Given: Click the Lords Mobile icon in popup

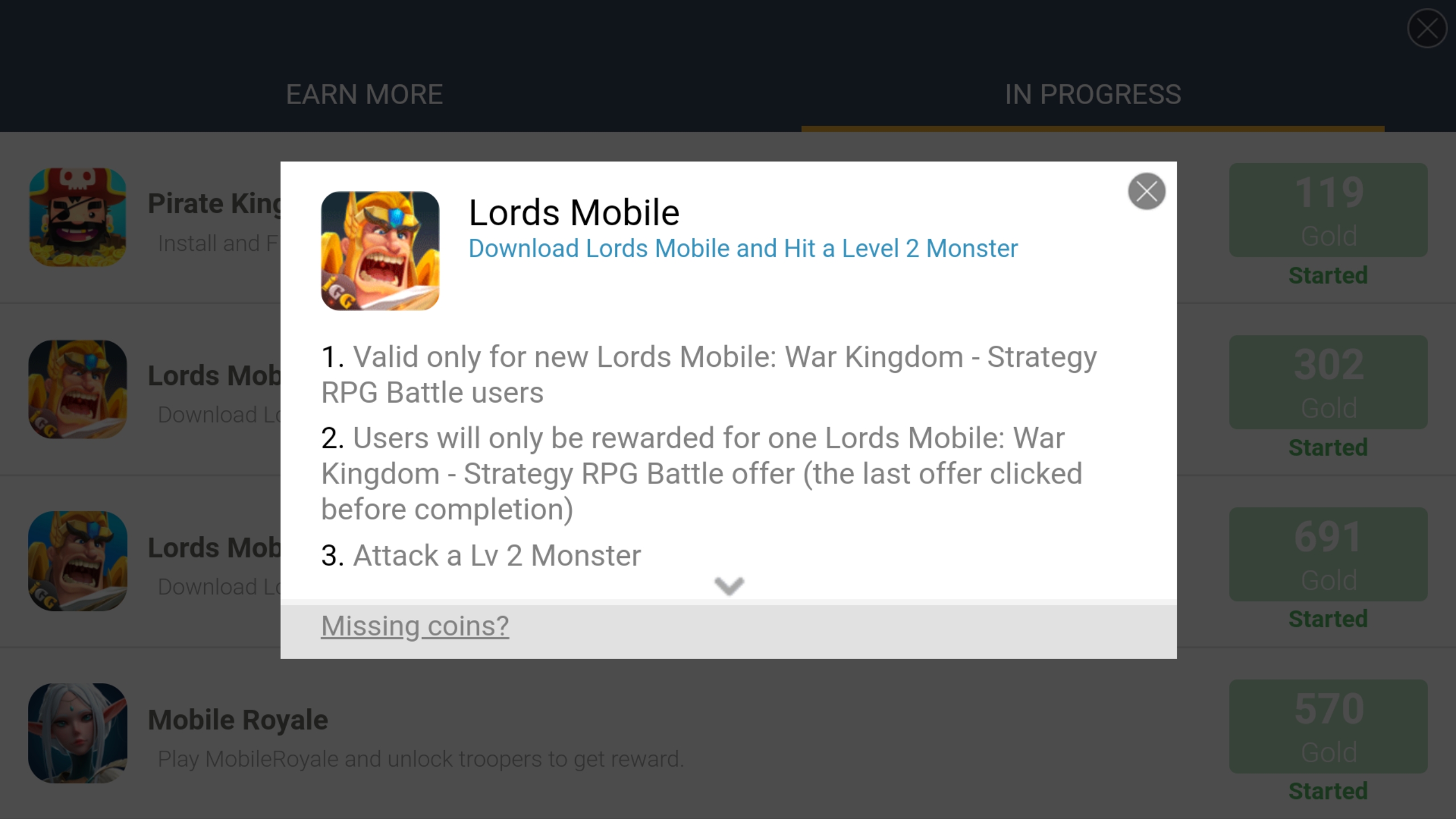Looking at the screenshot, I should pyautogui.click(x=380, y=251).
